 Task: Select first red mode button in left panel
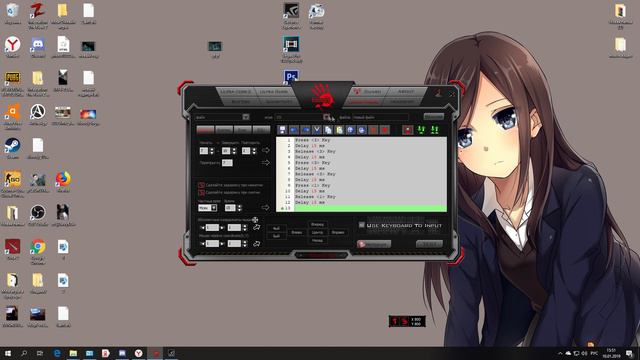[205, 130]
